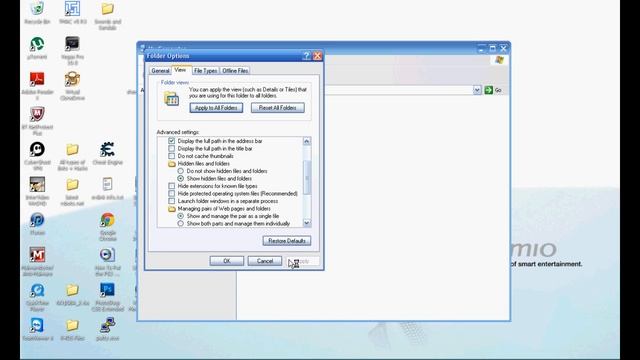Open the TMAC desktop shortcut
Viewport: 640px width, 360px height.
[72, 9]
